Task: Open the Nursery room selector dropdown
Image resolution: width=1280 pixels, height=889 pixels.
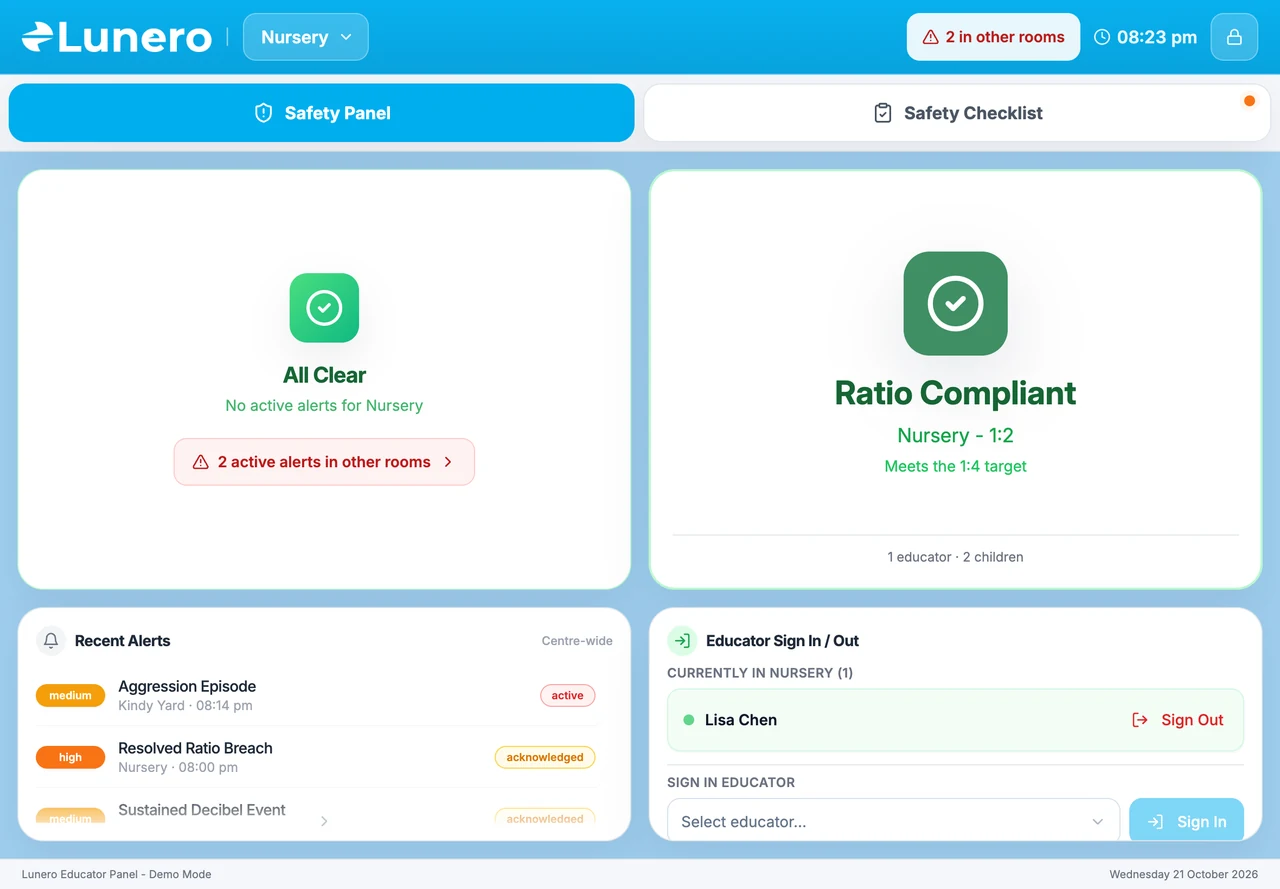Action: click(306, 37)
